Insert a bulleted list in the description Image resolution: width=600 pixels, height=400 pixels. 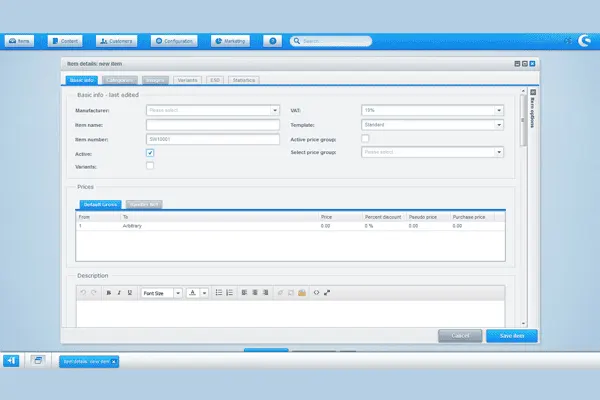pos(219,293)
